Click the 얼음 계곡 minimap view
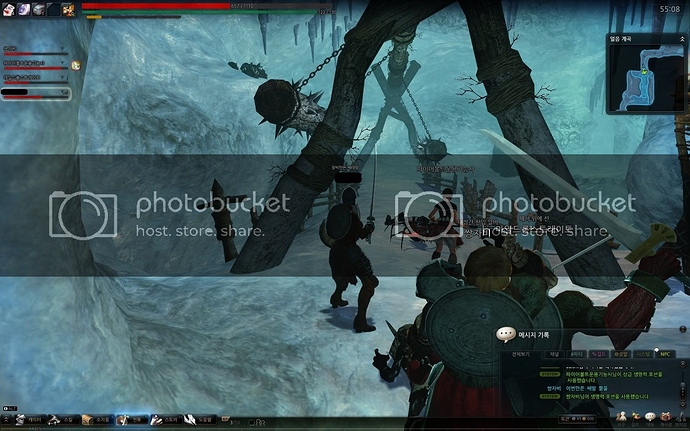Image resolution: width=690 pixels, height=431 pixels. pyautogui.click(x=646, y=78)
